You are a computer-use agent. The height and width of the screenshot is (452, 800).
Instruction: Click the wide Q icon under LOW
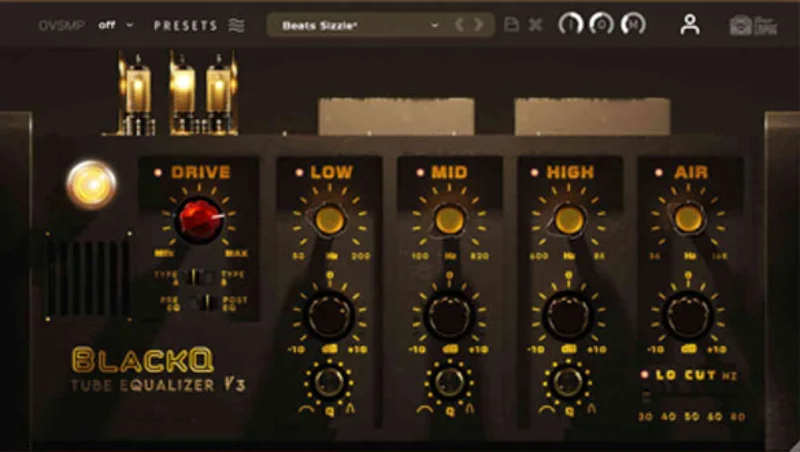[306, 410]
